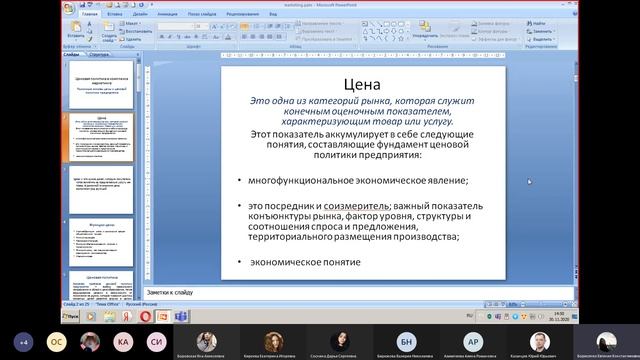The height and width of the screenshot is (360, 640).
Task: Open the Главная ribbon tab
Action: tap(89, 14)
